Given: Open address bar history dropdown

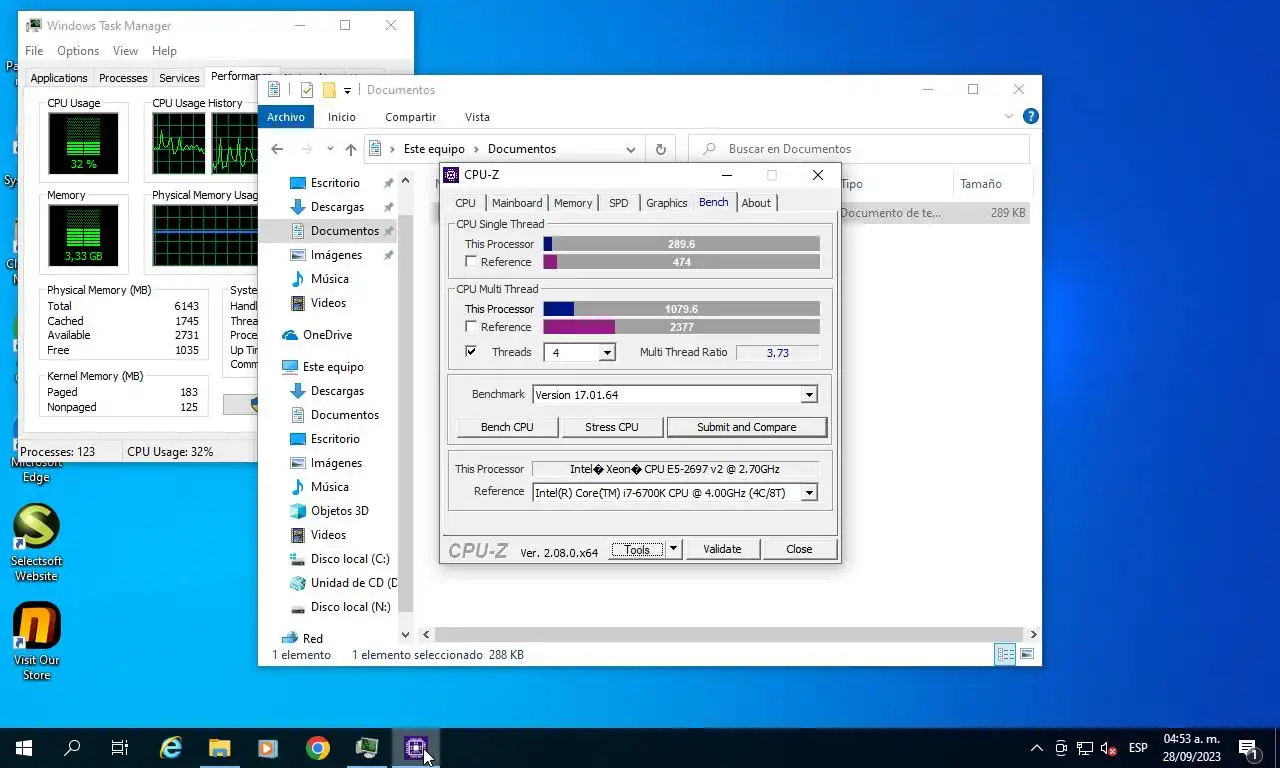Looking at the screenshot, I should pyautogui.click(x=631, y=149).
